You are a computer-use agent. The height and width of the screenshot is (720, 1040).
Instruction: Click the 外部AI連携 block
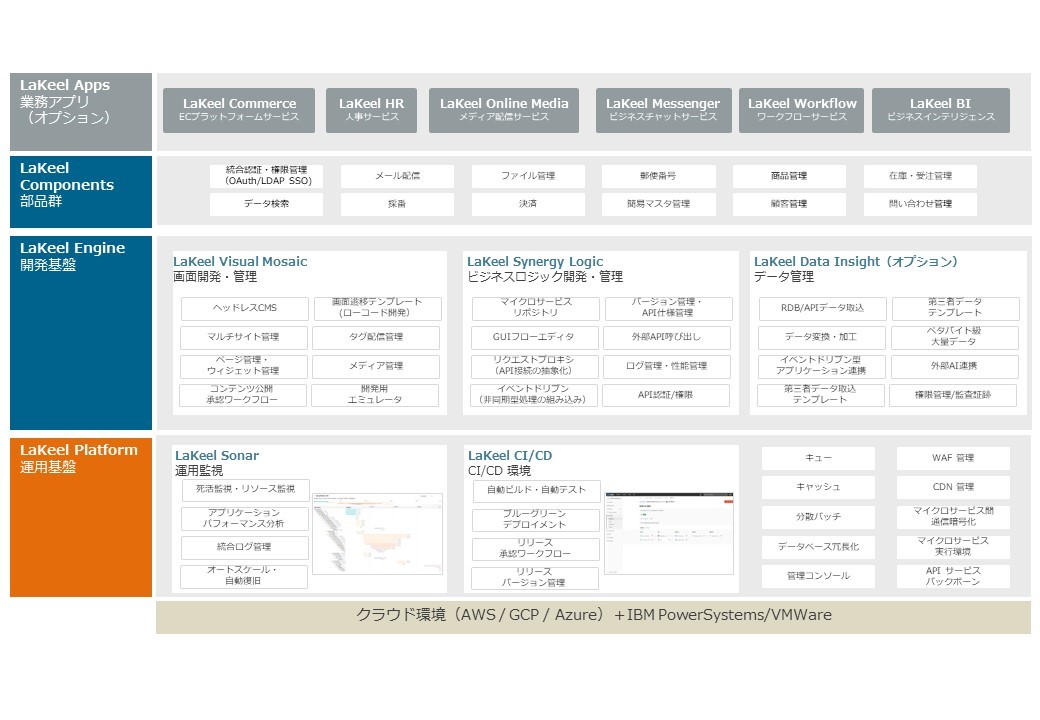(x=954, y=367)
